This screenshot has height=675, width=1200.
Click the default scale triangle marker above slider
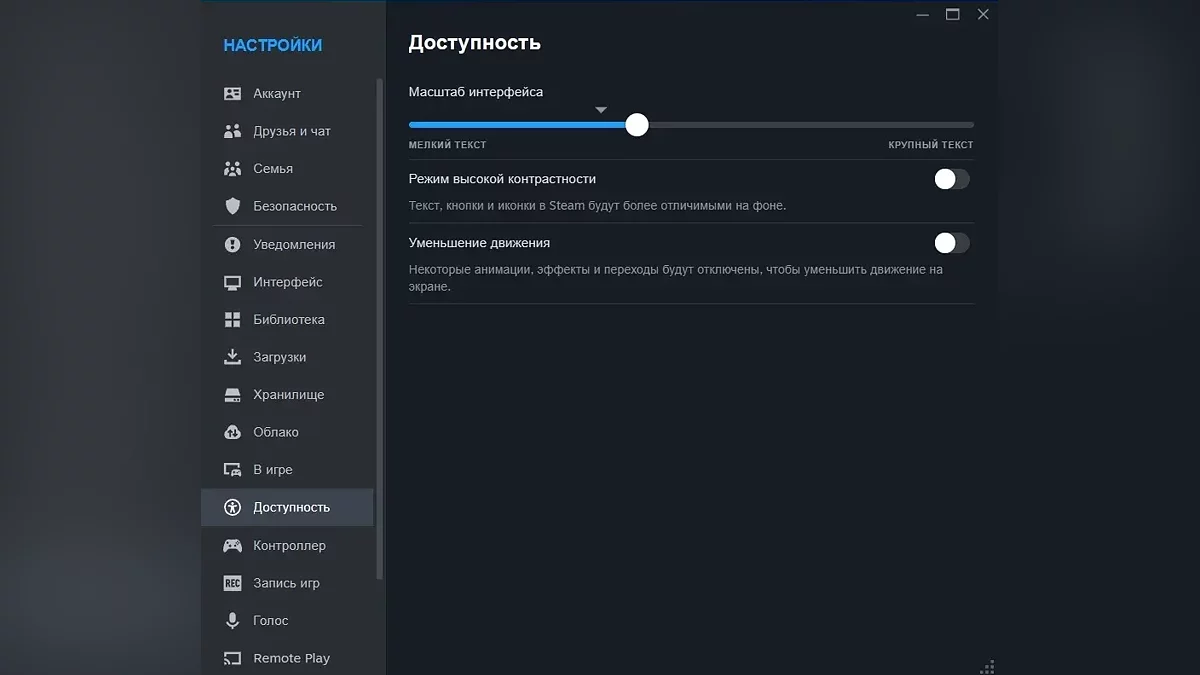coord(601,110)
